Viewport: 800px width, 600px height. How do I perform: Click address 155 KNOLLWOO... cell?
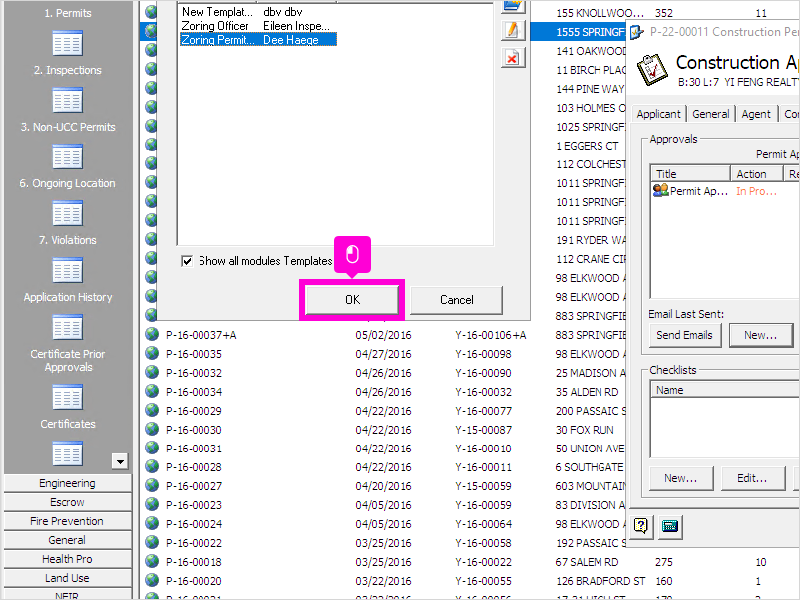[x=599, y=13]
